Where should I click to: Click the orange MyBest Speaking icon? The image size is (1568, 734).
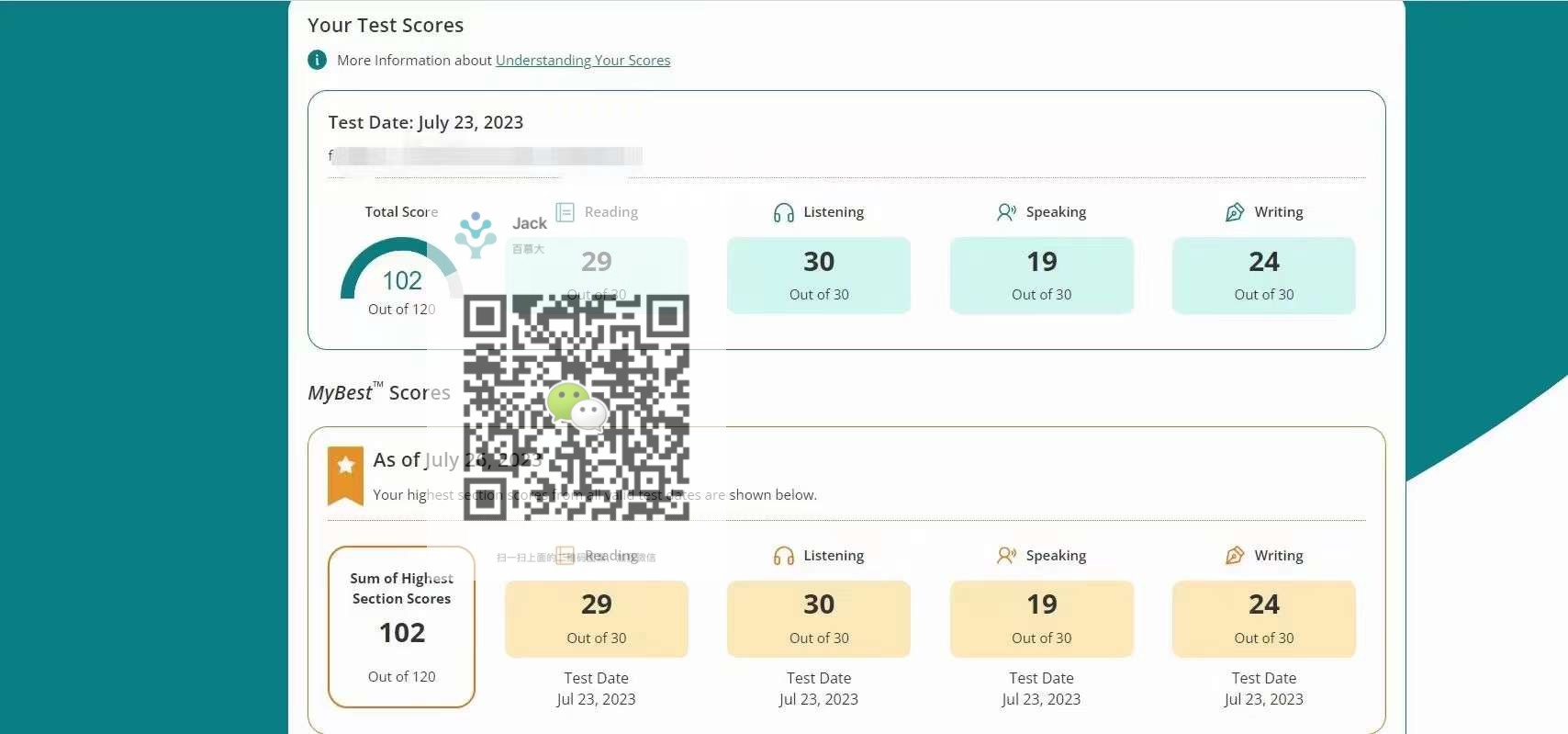[x=1006, y=556]
